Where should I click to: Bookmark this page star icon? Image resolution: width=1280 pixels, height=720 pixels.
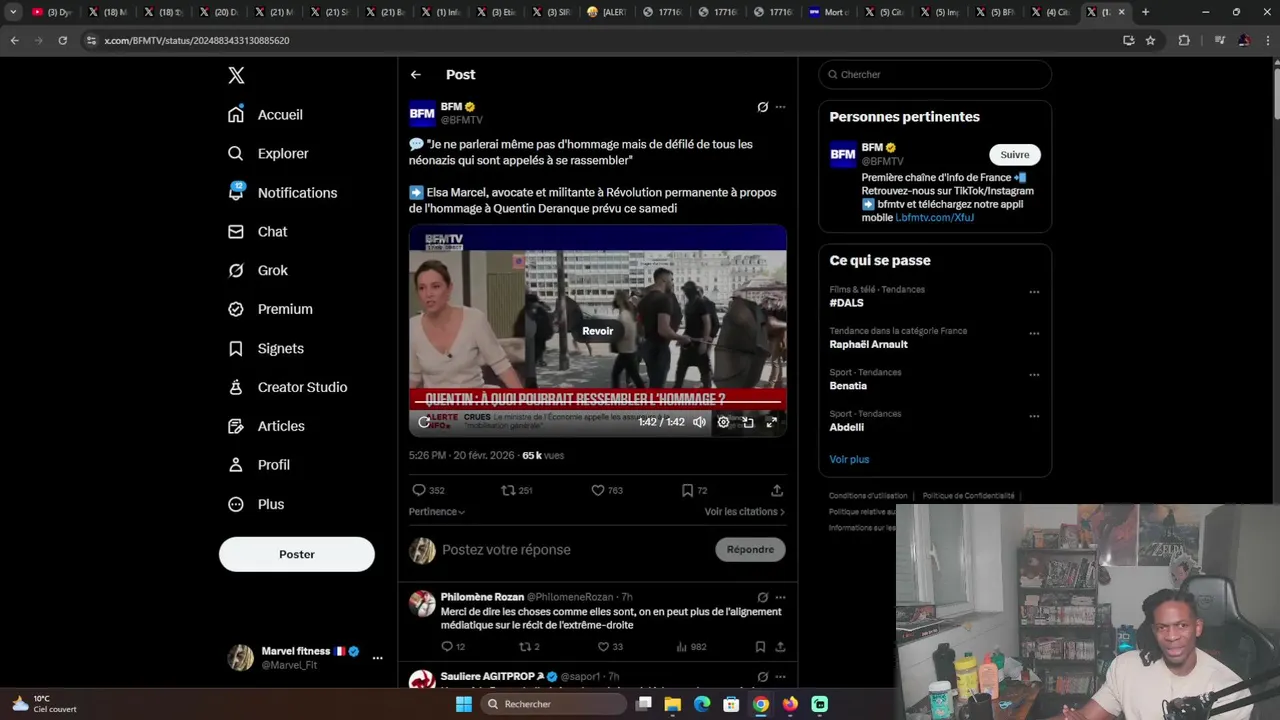click(1151, 40)
